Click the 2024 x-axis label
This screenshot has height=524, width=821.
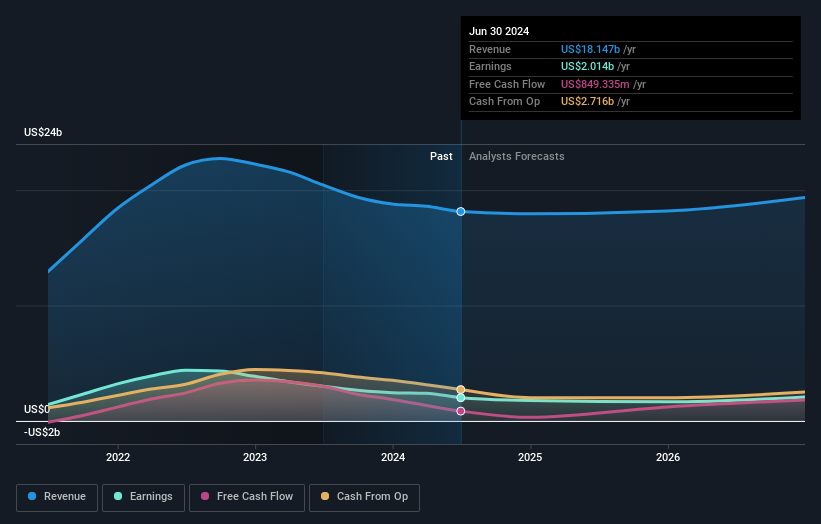(393, 457)
